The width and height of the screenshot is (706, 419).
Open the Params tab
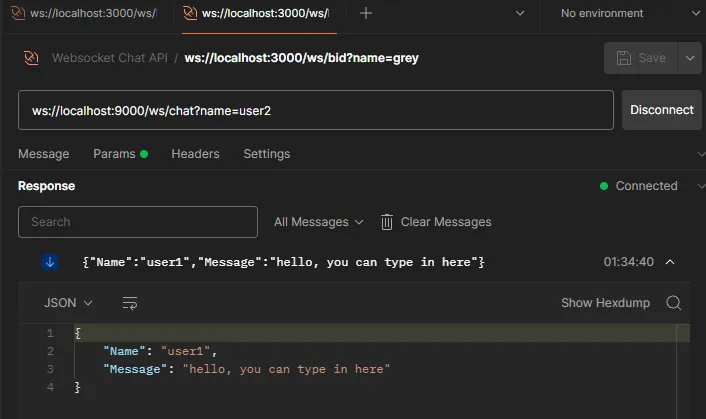(x=120, y=154)
